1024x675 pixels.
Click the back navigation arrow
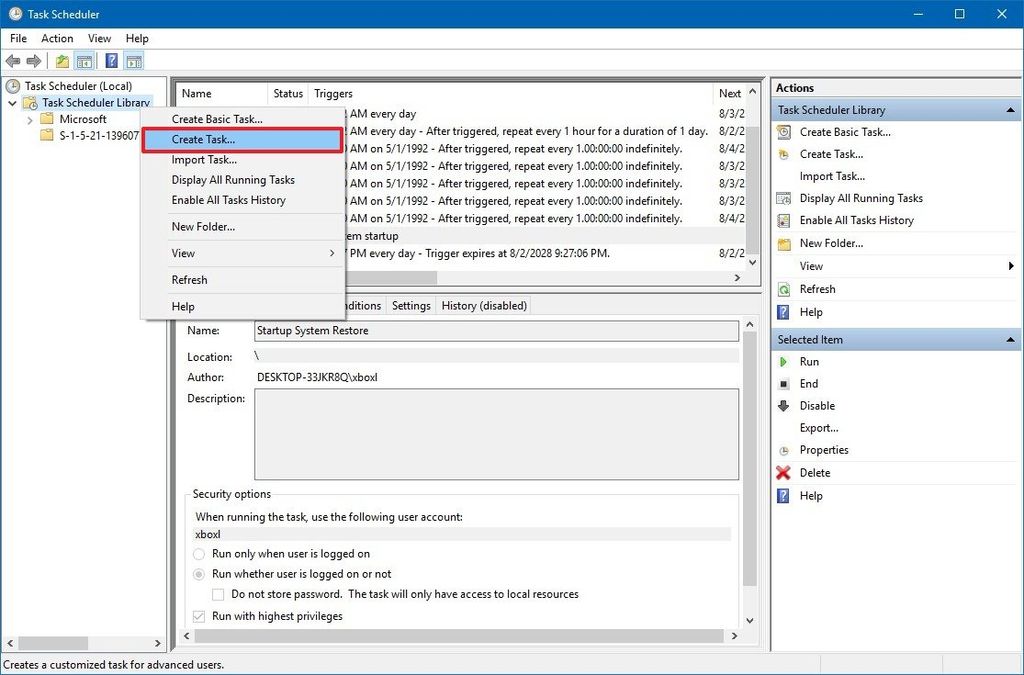pos(13,60)
